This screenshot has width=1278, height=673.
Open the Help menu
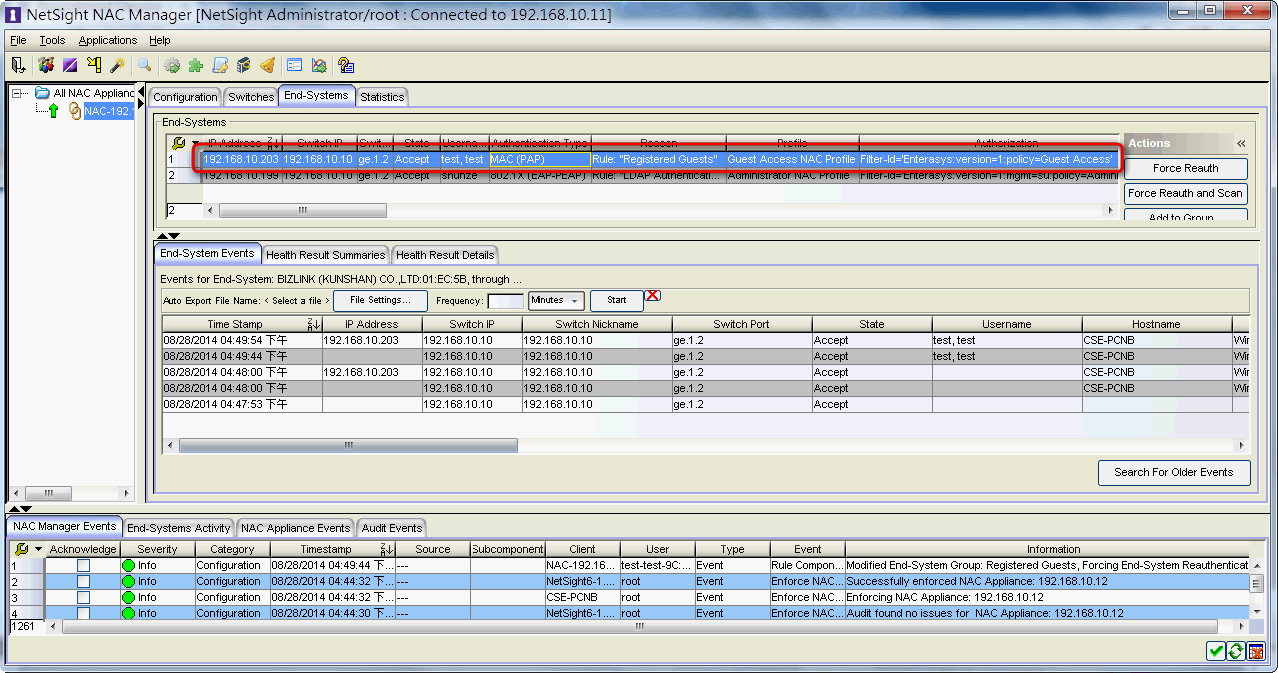point(160,40)
